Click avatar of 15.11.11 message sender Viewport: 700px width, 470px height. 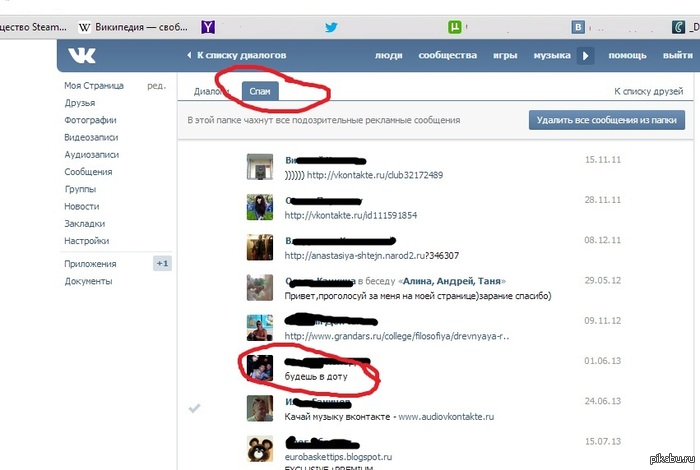pos(260,167)
